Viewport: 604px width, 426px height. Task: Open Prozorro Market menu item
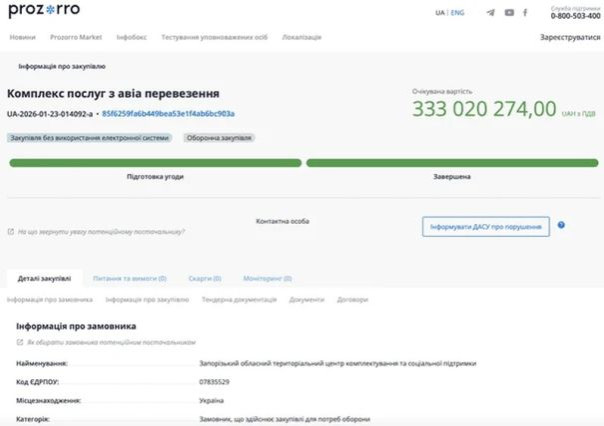tap(76, 37)
